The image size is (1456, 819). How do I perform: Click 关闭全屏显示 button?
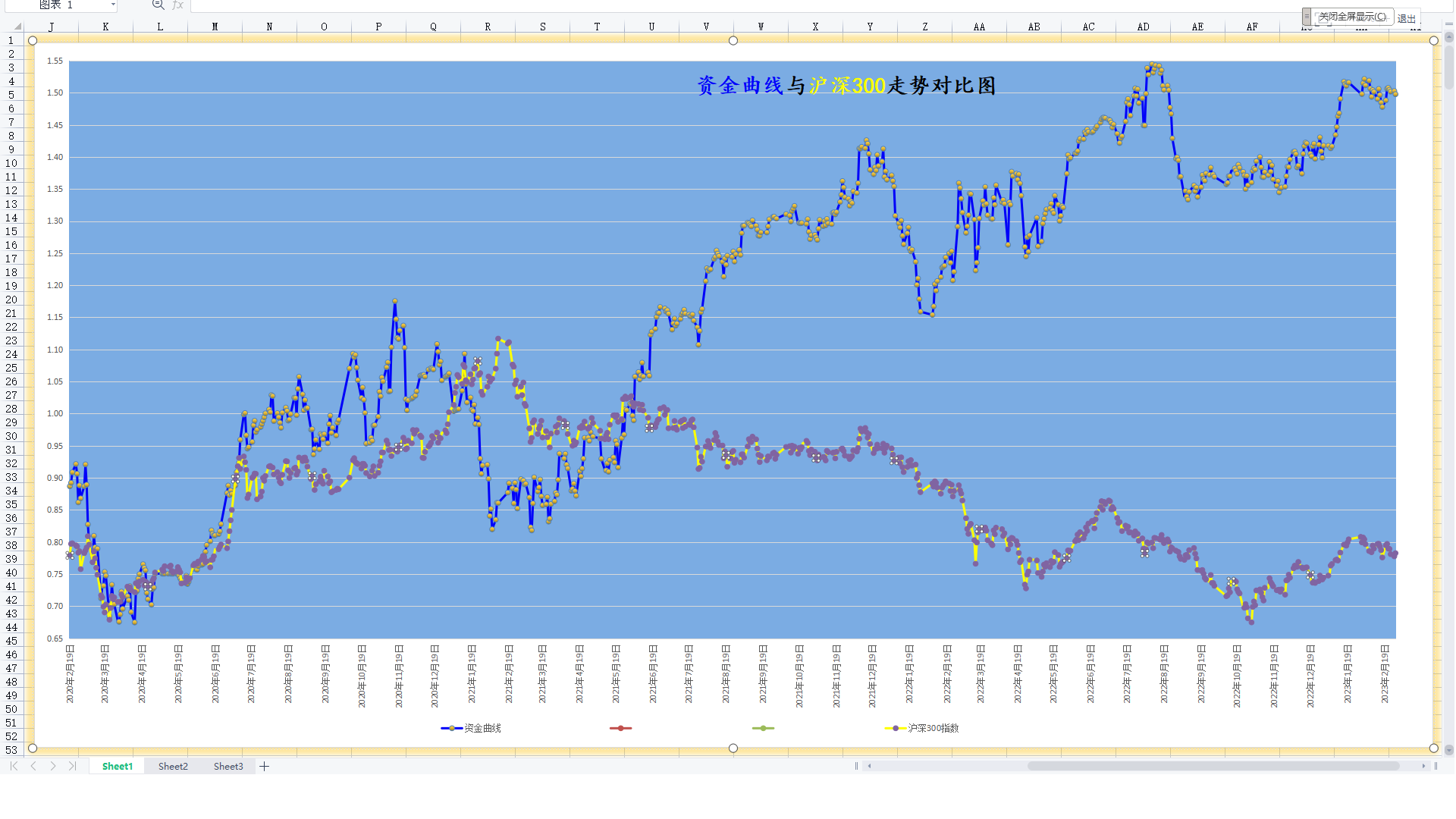tap(1352, 17)
